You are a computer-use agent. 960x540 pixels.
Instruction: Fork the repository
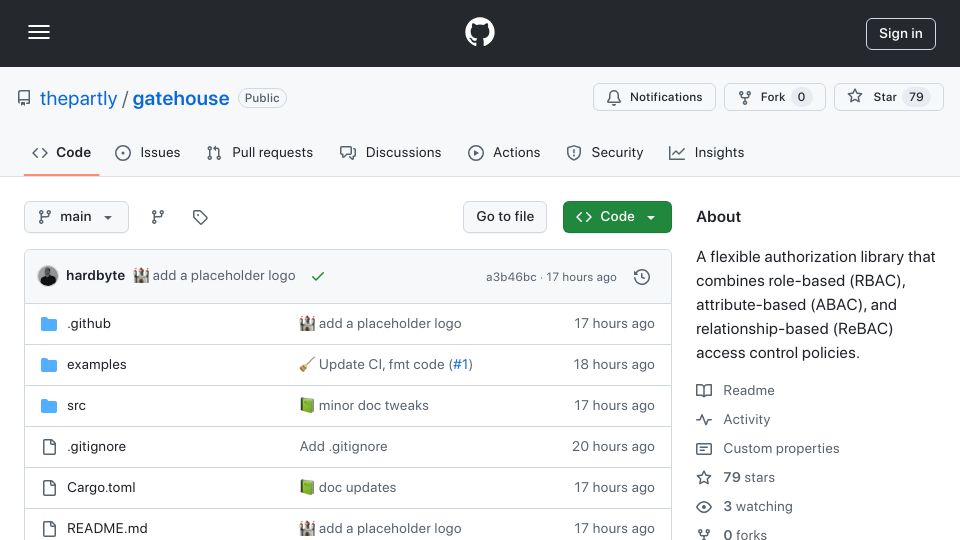(774, 97)
